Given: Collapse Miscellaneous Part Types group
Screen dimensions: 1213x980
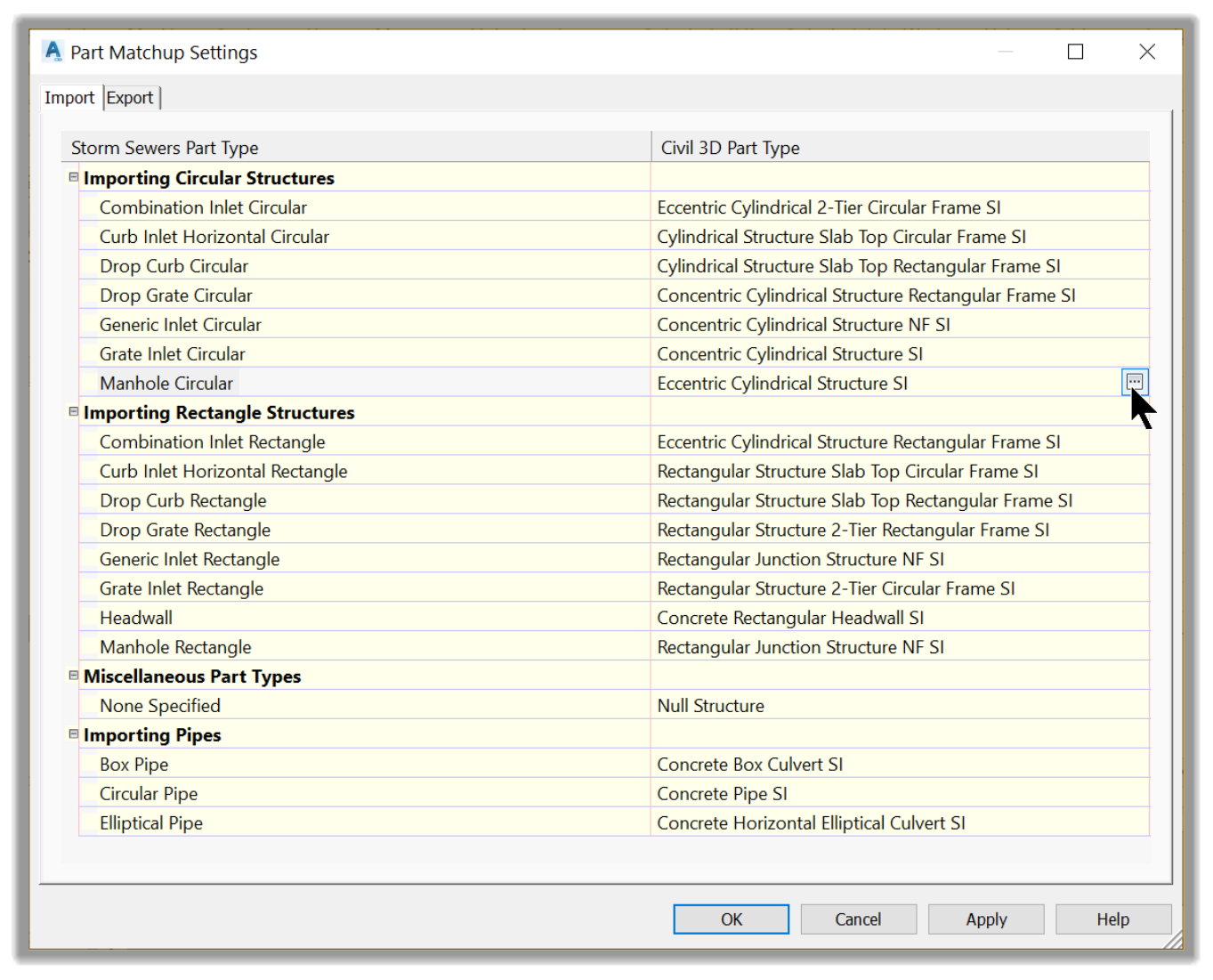Looking at the screenshot, I should coord(74,676).
